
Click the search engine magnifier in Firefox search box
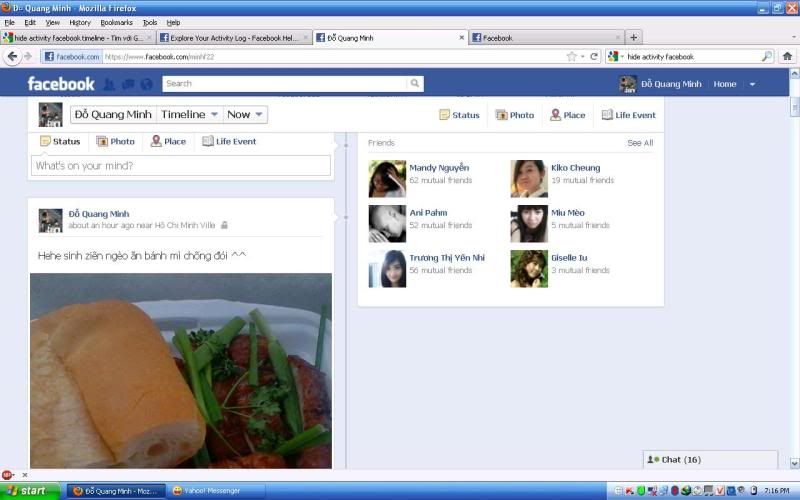pos(767,56)
